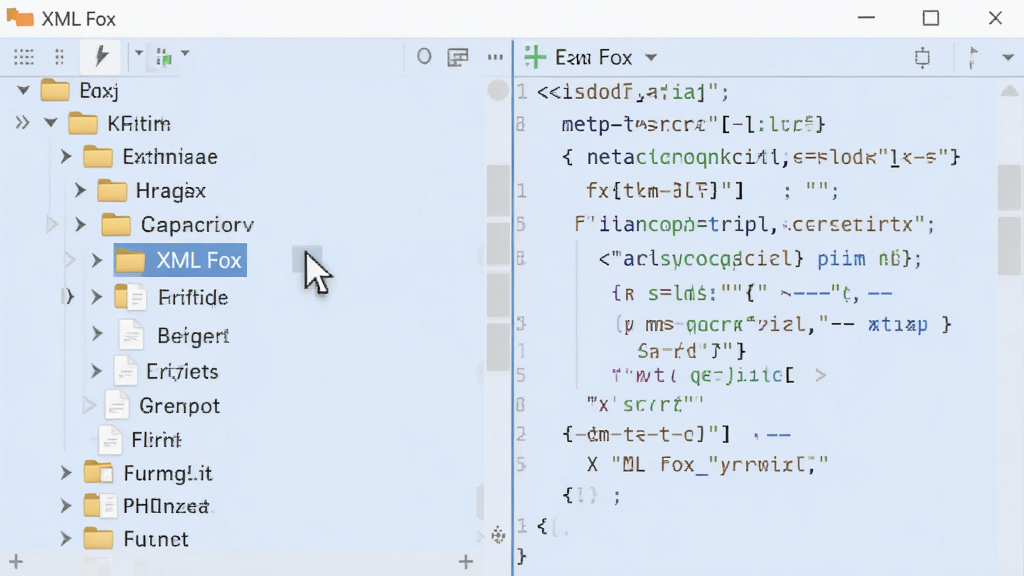
Task: Click the editor scroll up arrow
Action: 1009,91
